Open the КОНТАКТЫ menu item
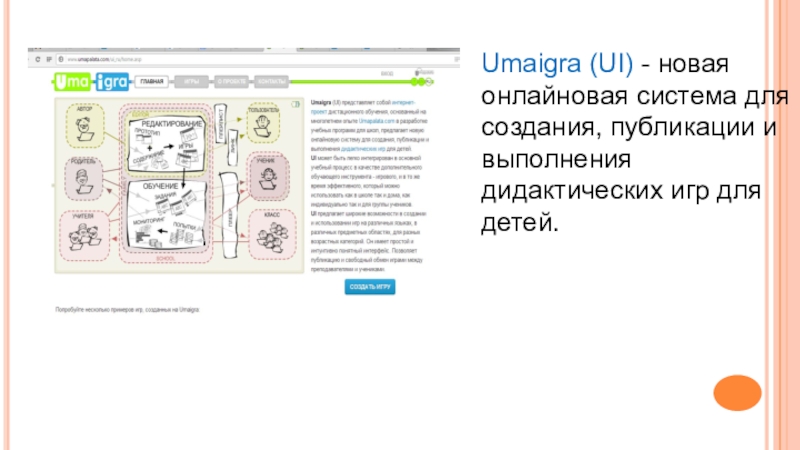 [x=271, y=82]
